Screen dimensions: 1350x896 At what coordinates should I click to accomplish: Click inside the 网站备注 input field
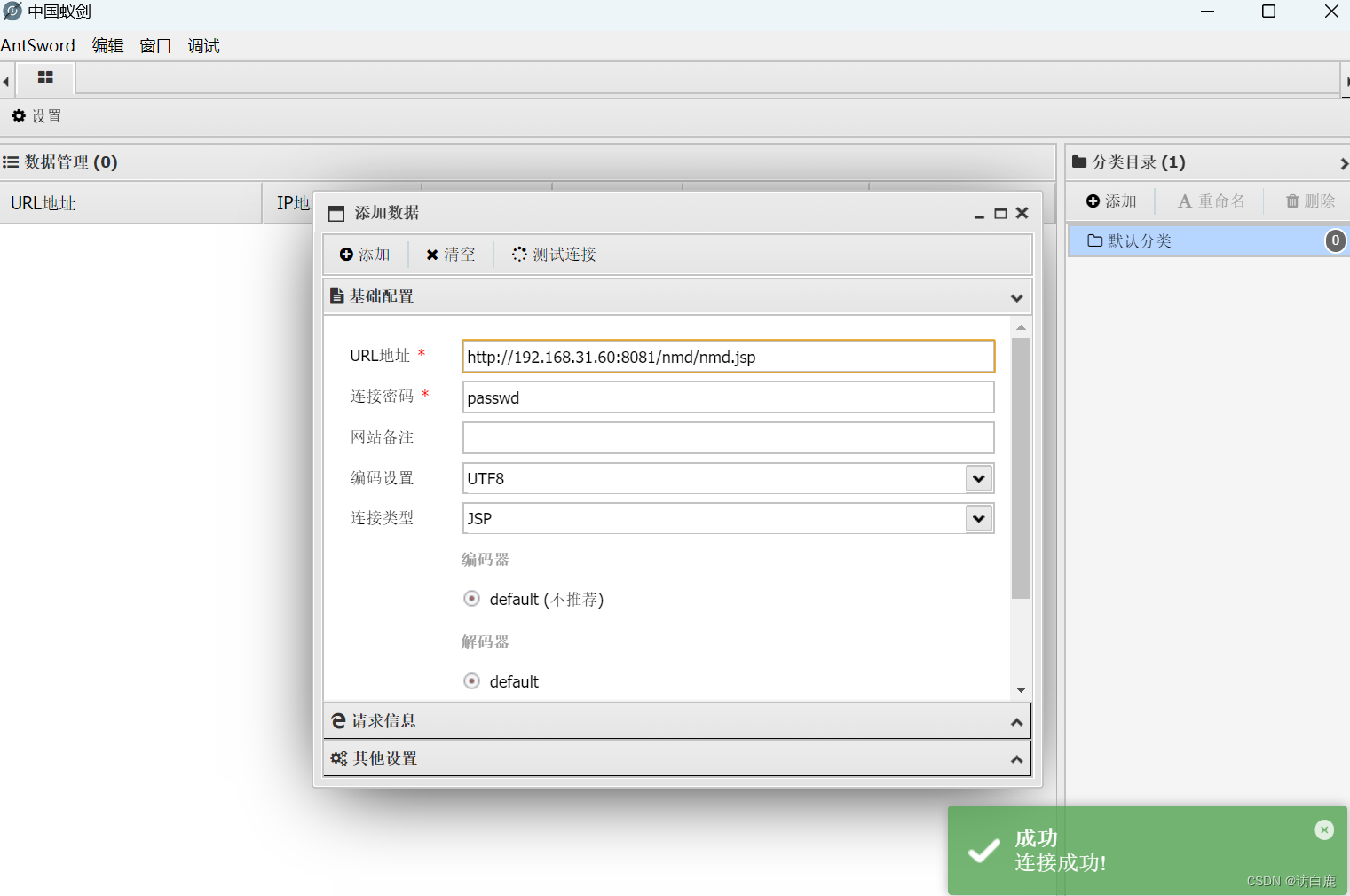tap(727, 437)
